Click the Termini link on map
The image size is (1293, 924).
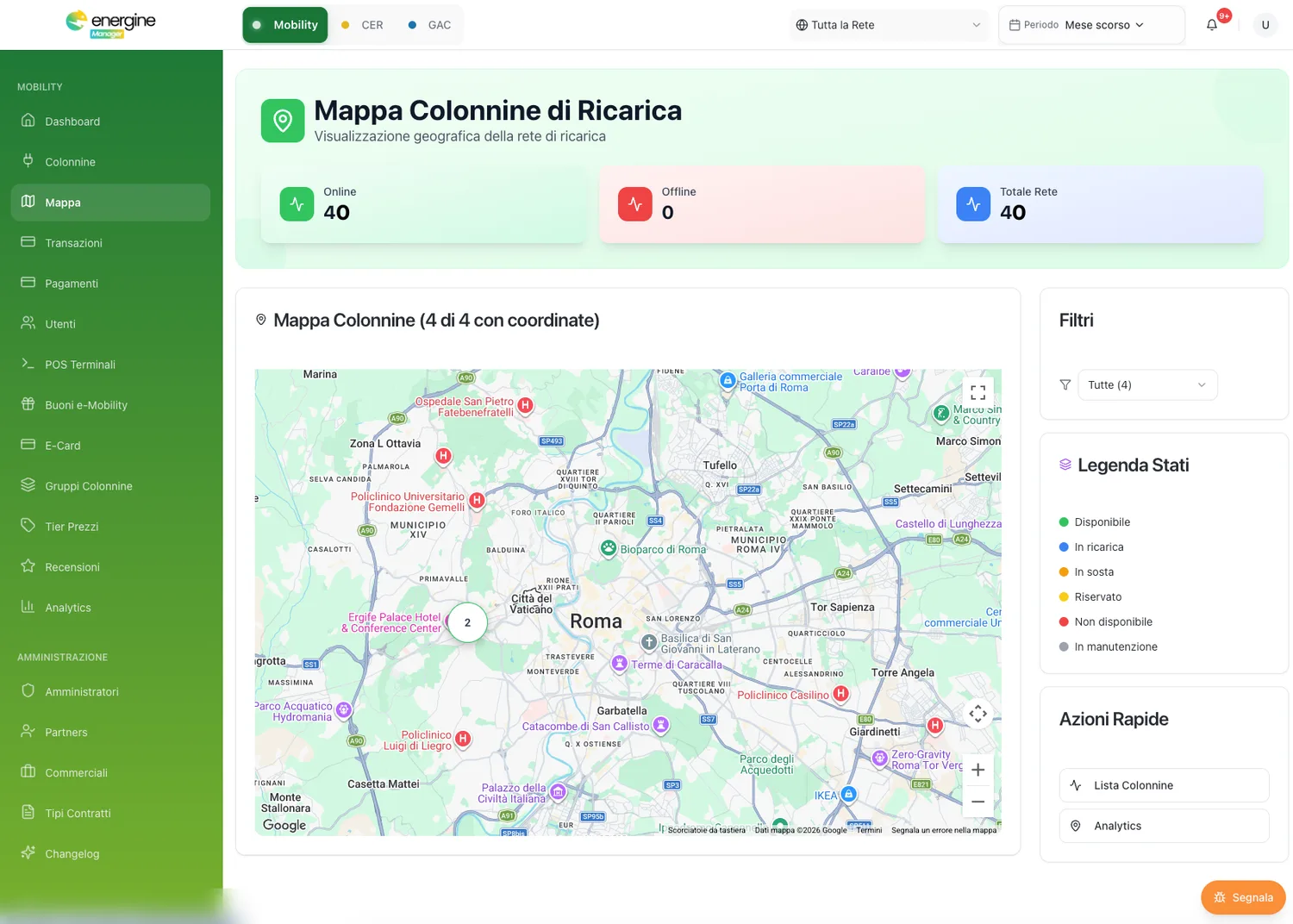(x=869, y=830)
